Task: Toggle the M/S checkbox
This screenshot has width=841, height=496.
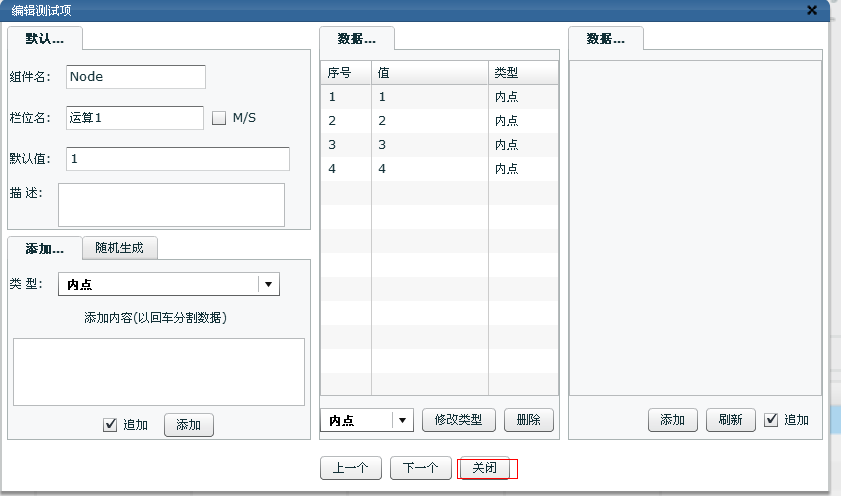Action: pyautogui.click(x=220, y=118)
